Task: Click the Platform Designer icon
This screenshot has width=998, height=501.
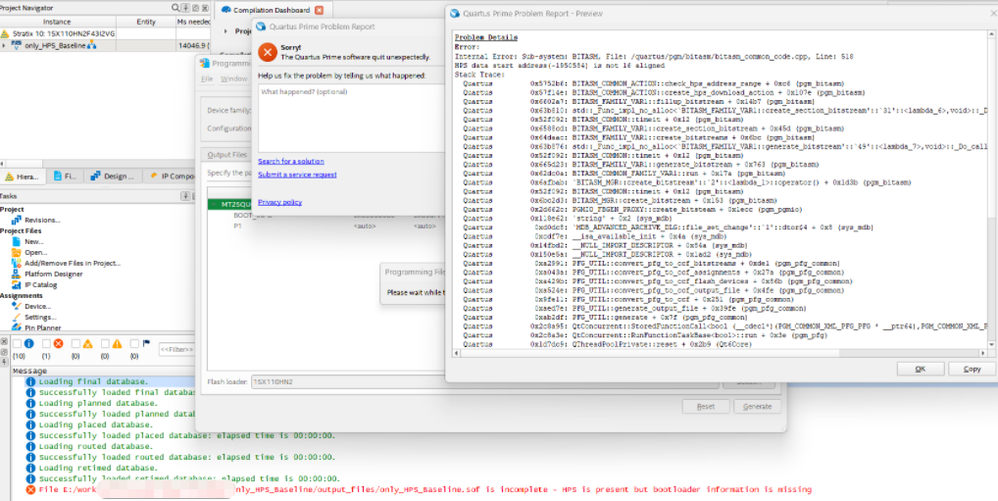Action: (x=17, y=274)
